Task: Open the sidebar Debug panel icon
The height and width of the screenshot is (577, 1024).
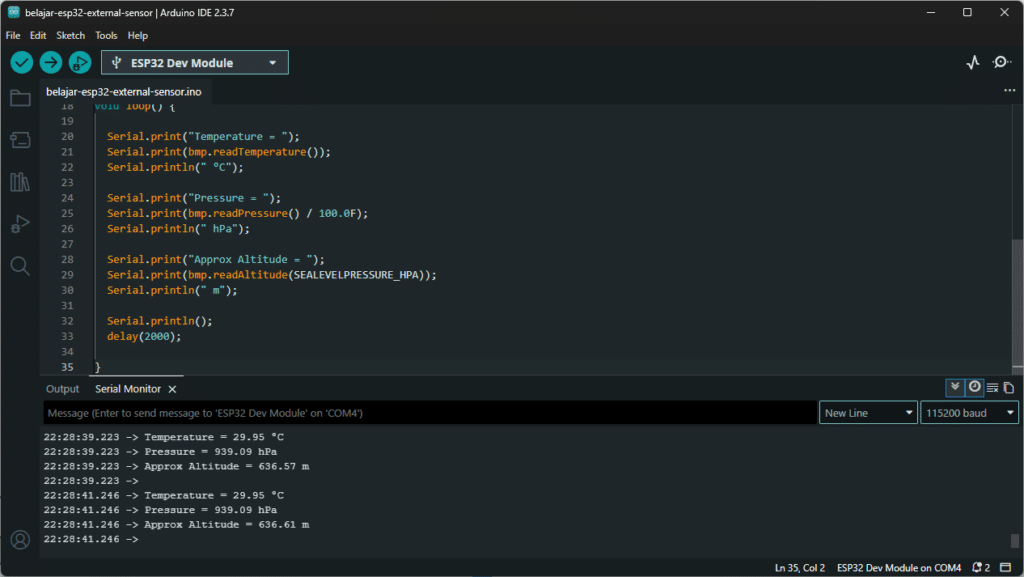Action: click(20, 224)
